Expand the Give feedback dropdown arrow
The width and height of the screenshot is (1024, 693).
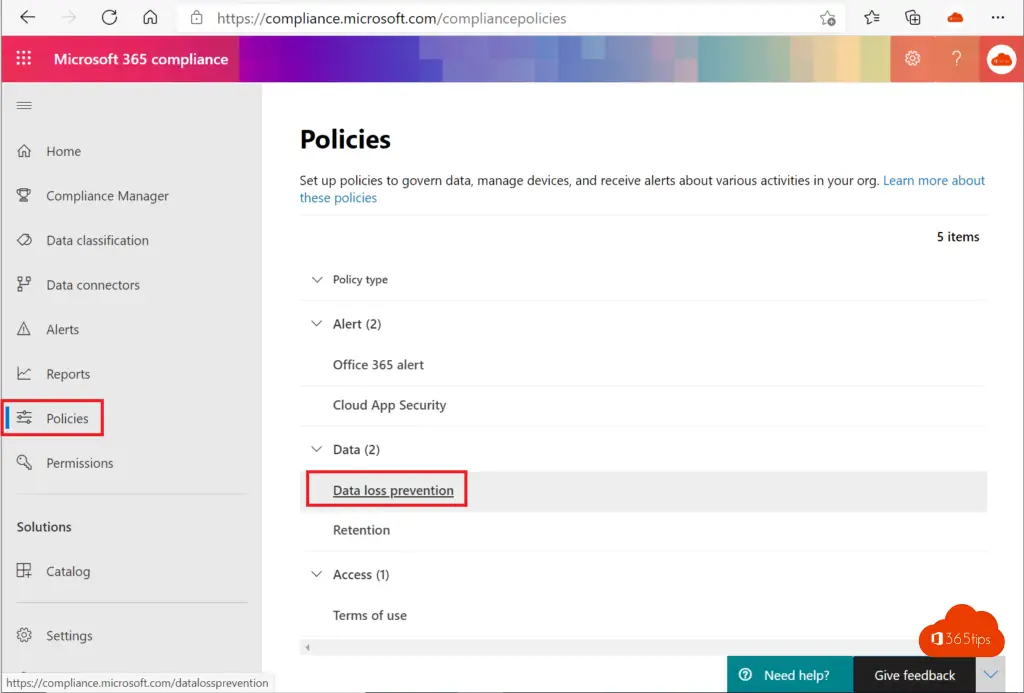(x=989, y=675)
